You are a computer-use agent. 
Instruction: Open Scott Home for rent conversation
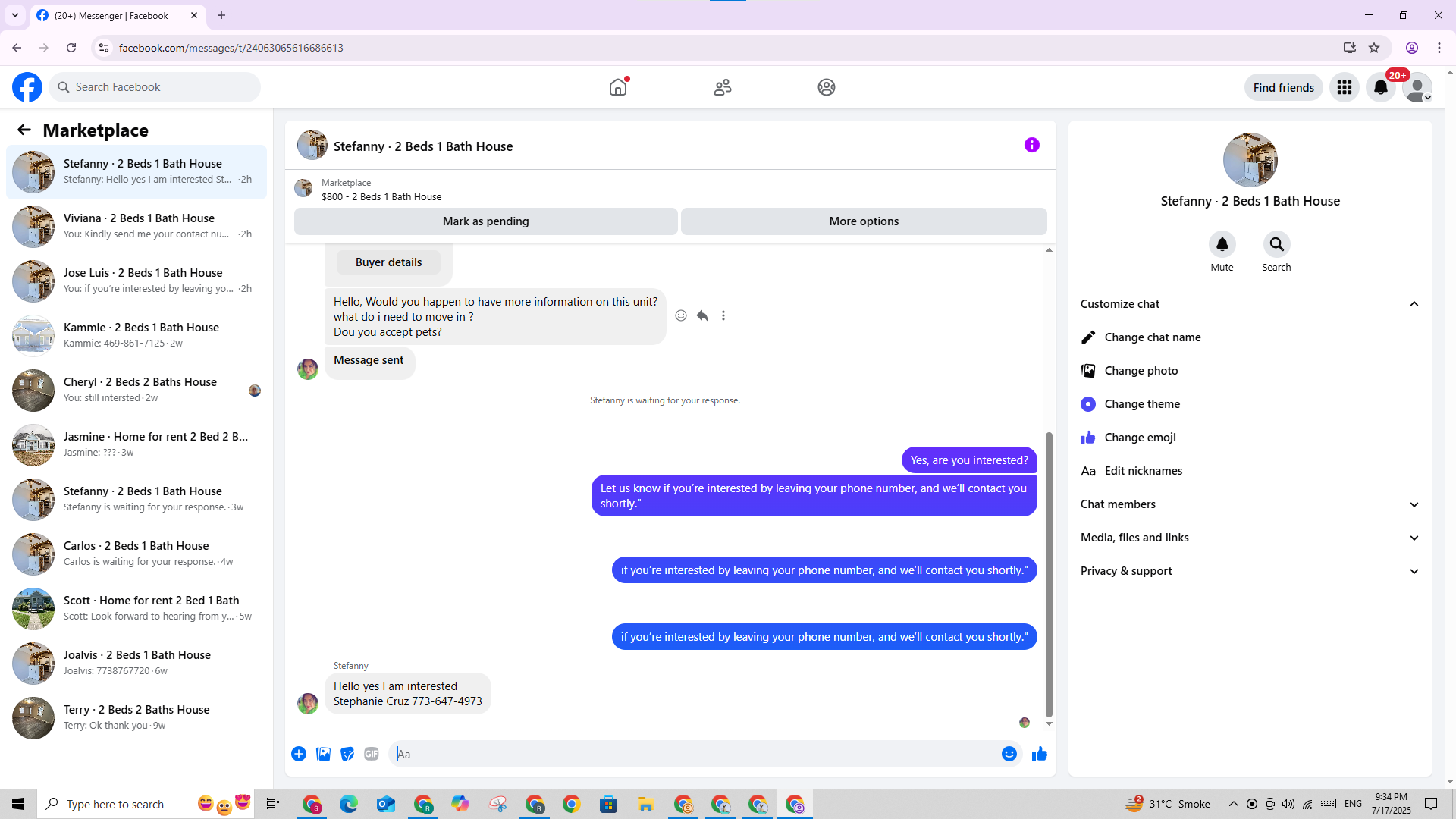pyautogui.click(x=136, y=609)
